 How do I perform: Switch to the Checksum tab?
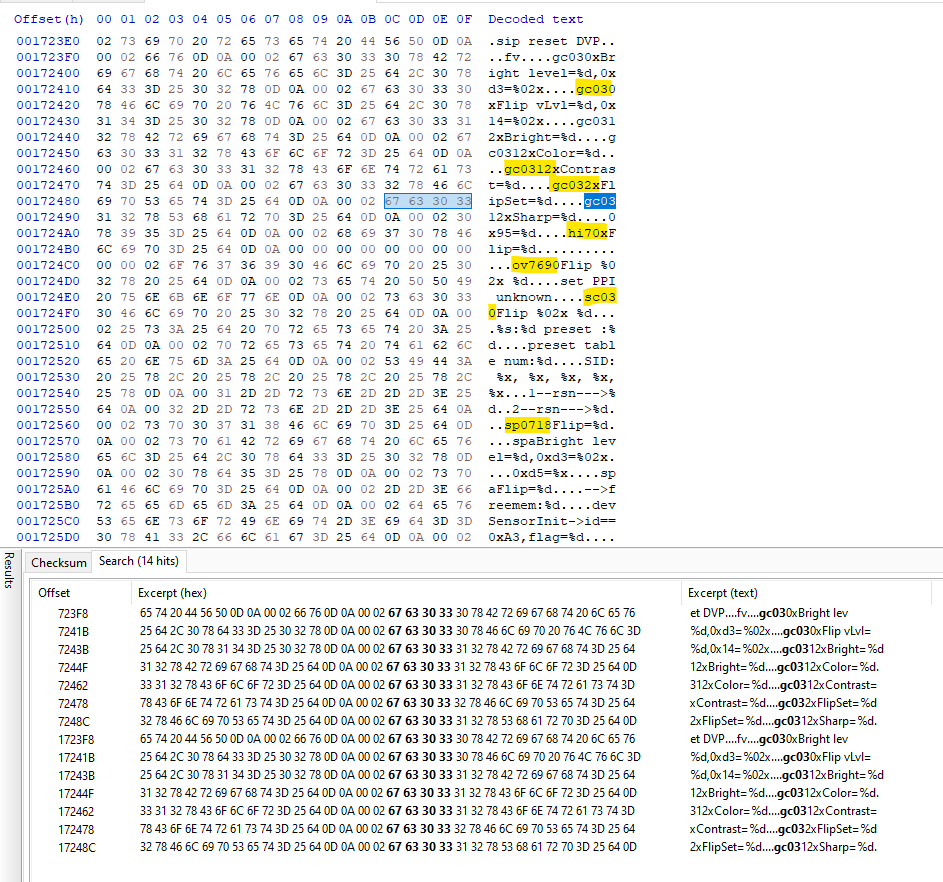coord(58,563)
